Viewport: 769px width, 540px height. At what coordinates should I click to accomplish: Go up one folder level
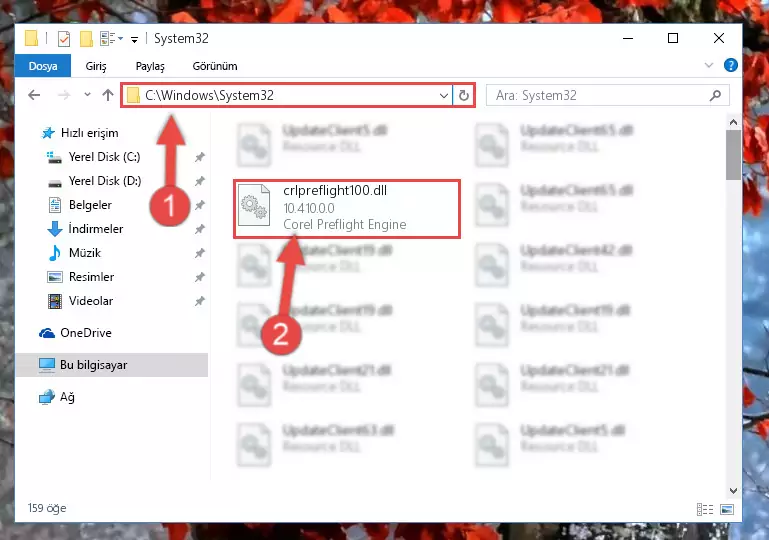coord(108,95)
